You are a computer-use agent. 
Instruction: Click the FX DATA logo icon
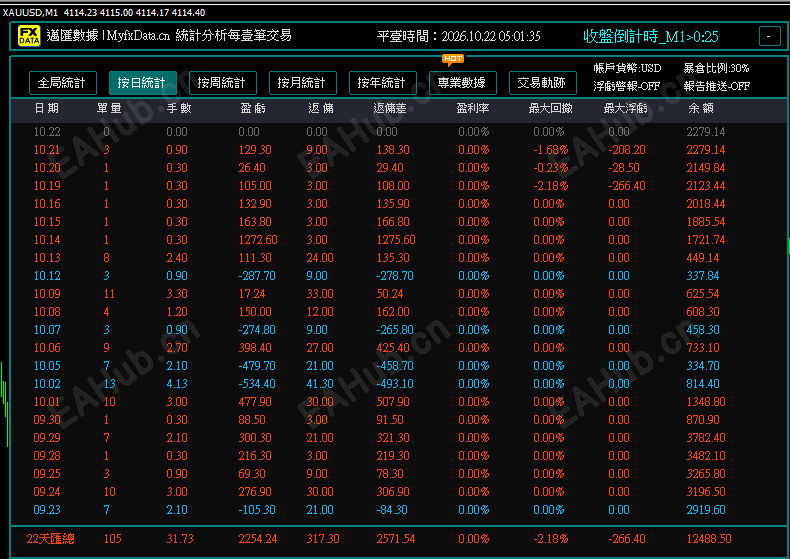[29, 36]
